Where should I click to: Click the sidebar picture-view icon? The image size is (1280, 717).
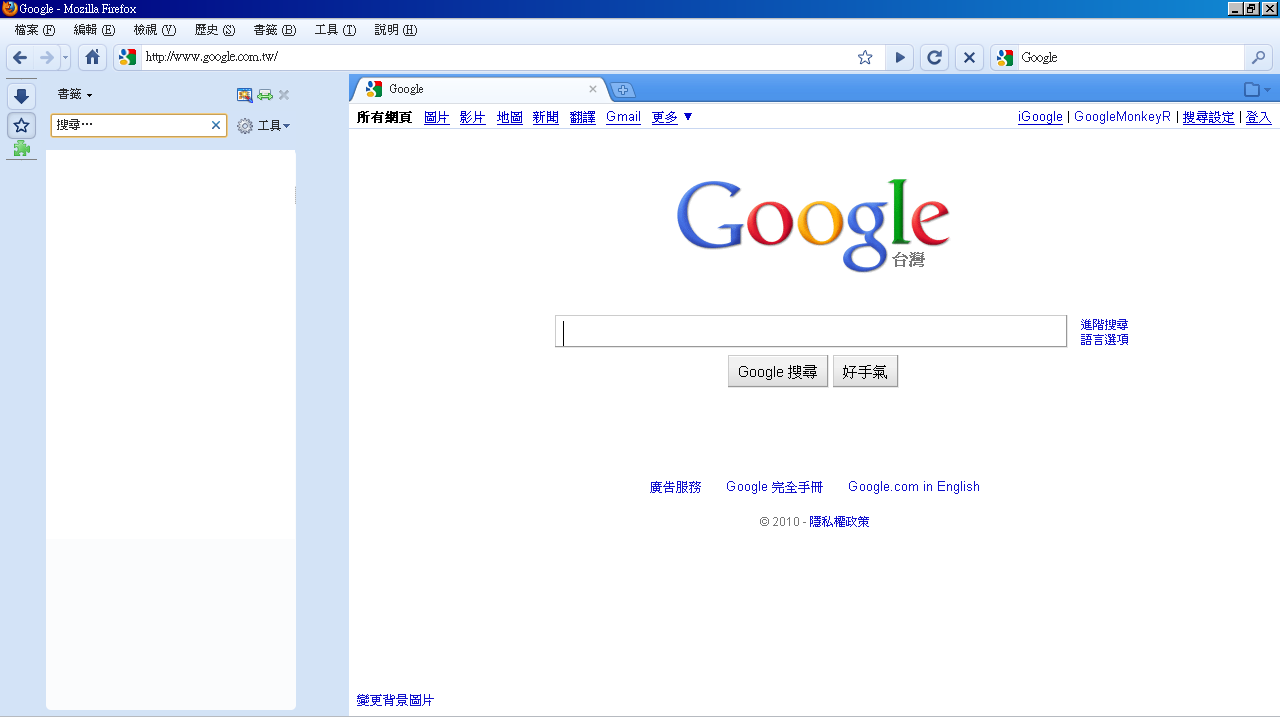click(244, 95)
